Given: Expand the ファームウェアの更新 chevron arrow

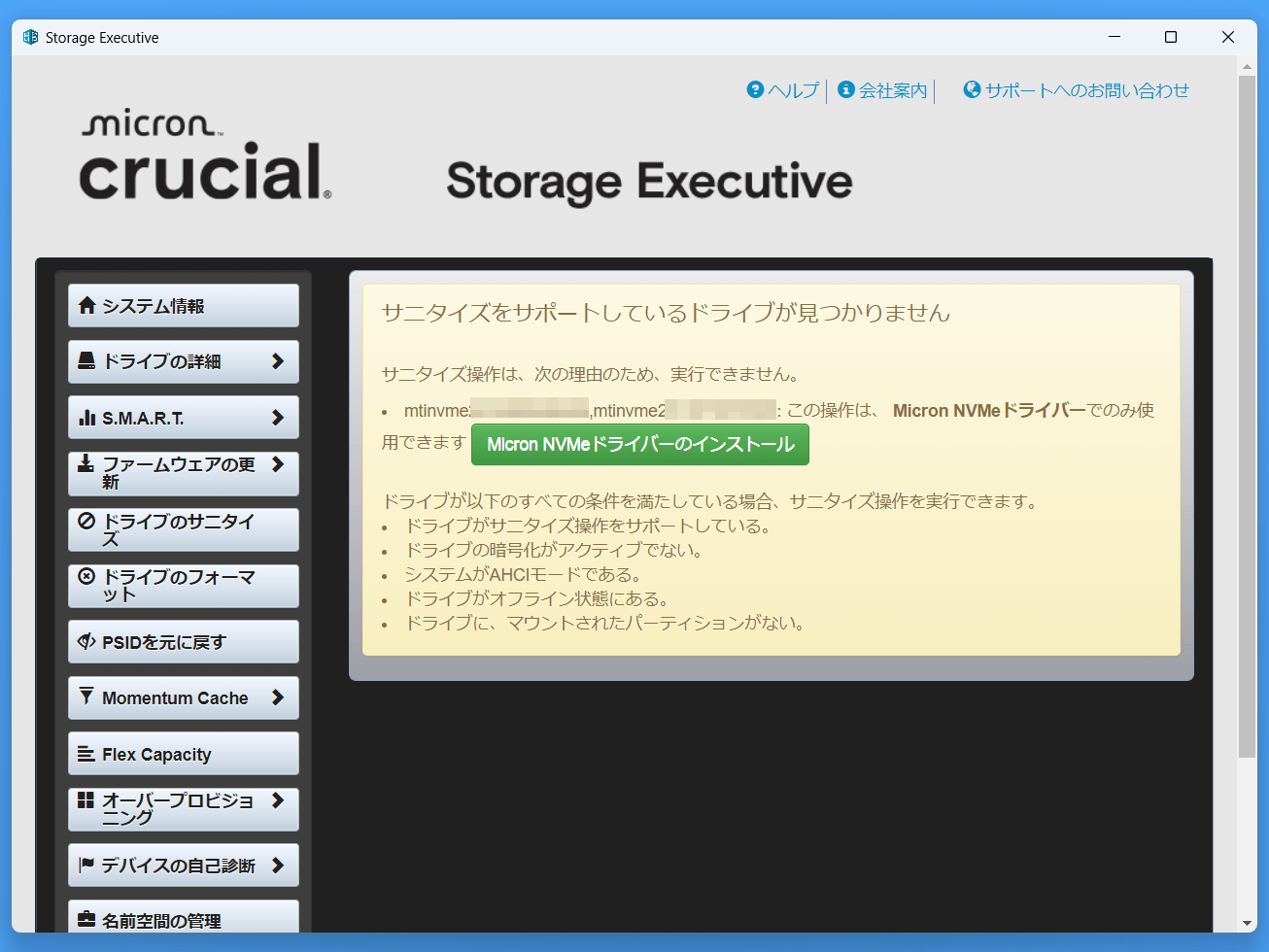Looking at the screenshot, I should click(x=278, y=464).
